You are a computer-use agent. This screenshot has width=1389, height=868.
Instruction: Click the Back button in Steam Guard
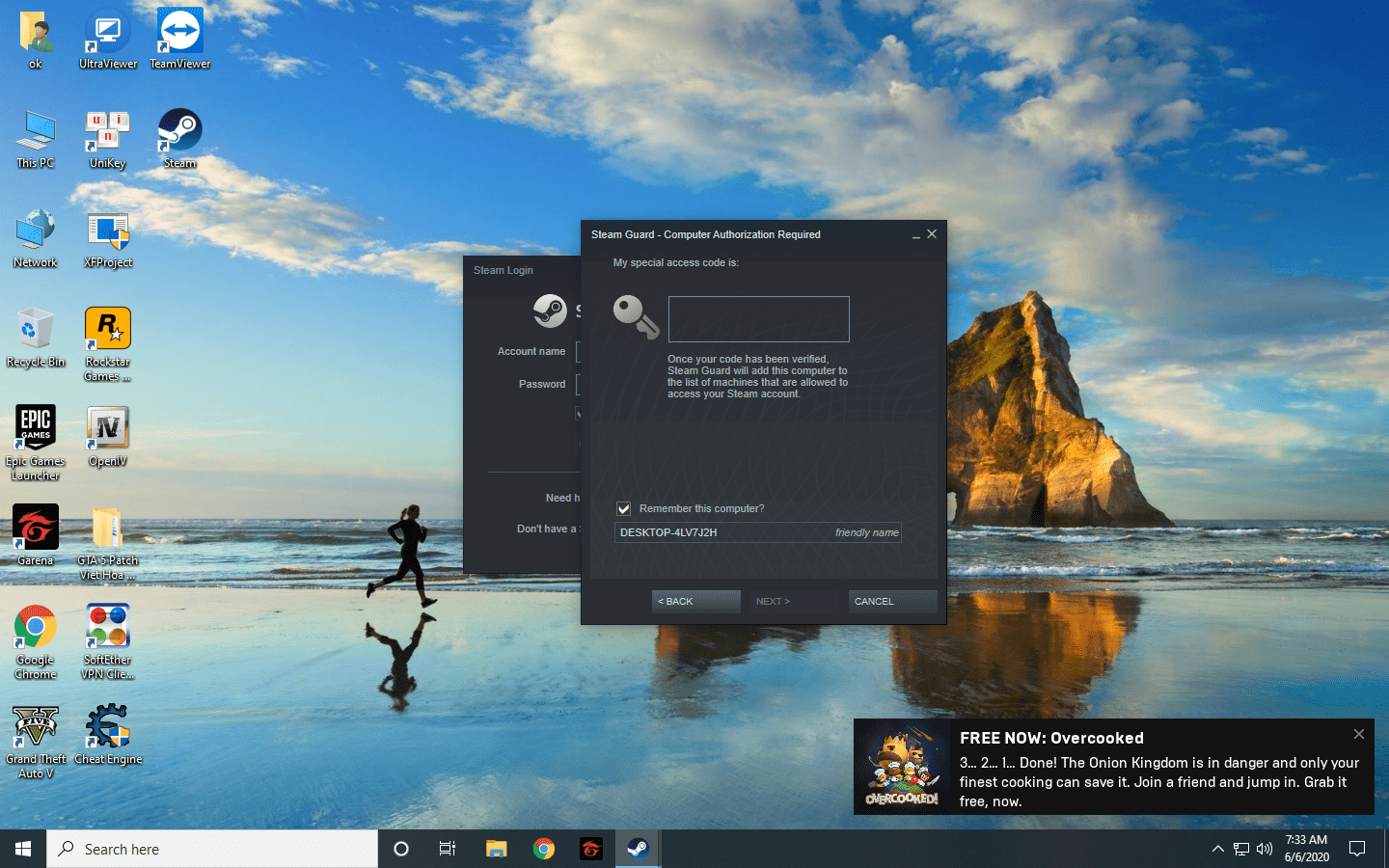(696, 601)
